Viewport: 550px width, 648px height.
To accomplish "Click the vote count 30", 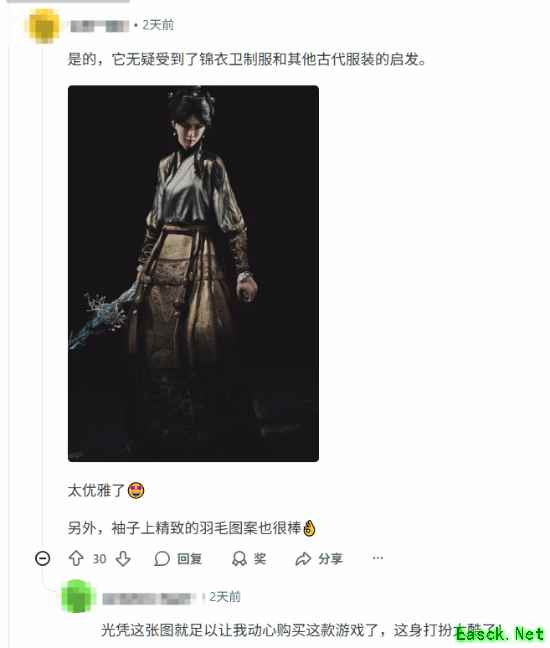I will pyautogui.click(x=100, y=559).
